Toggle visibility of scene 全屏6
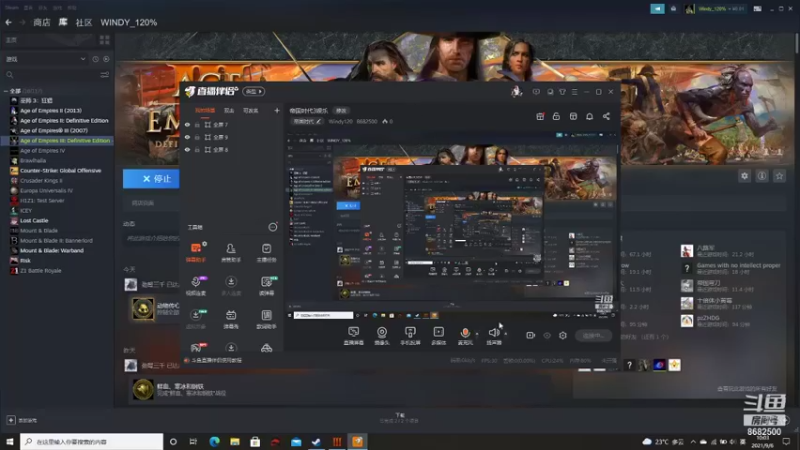 coord(187,149)
